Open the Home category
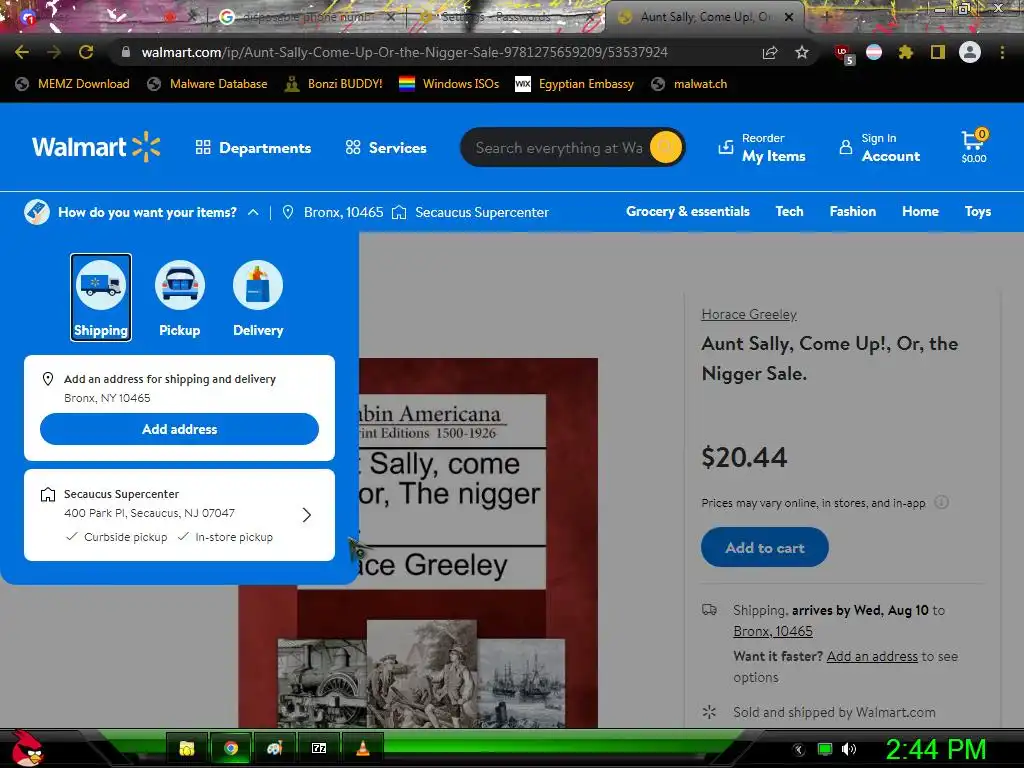The height and width of the screenshot is (768, 1024). [920, 211]
